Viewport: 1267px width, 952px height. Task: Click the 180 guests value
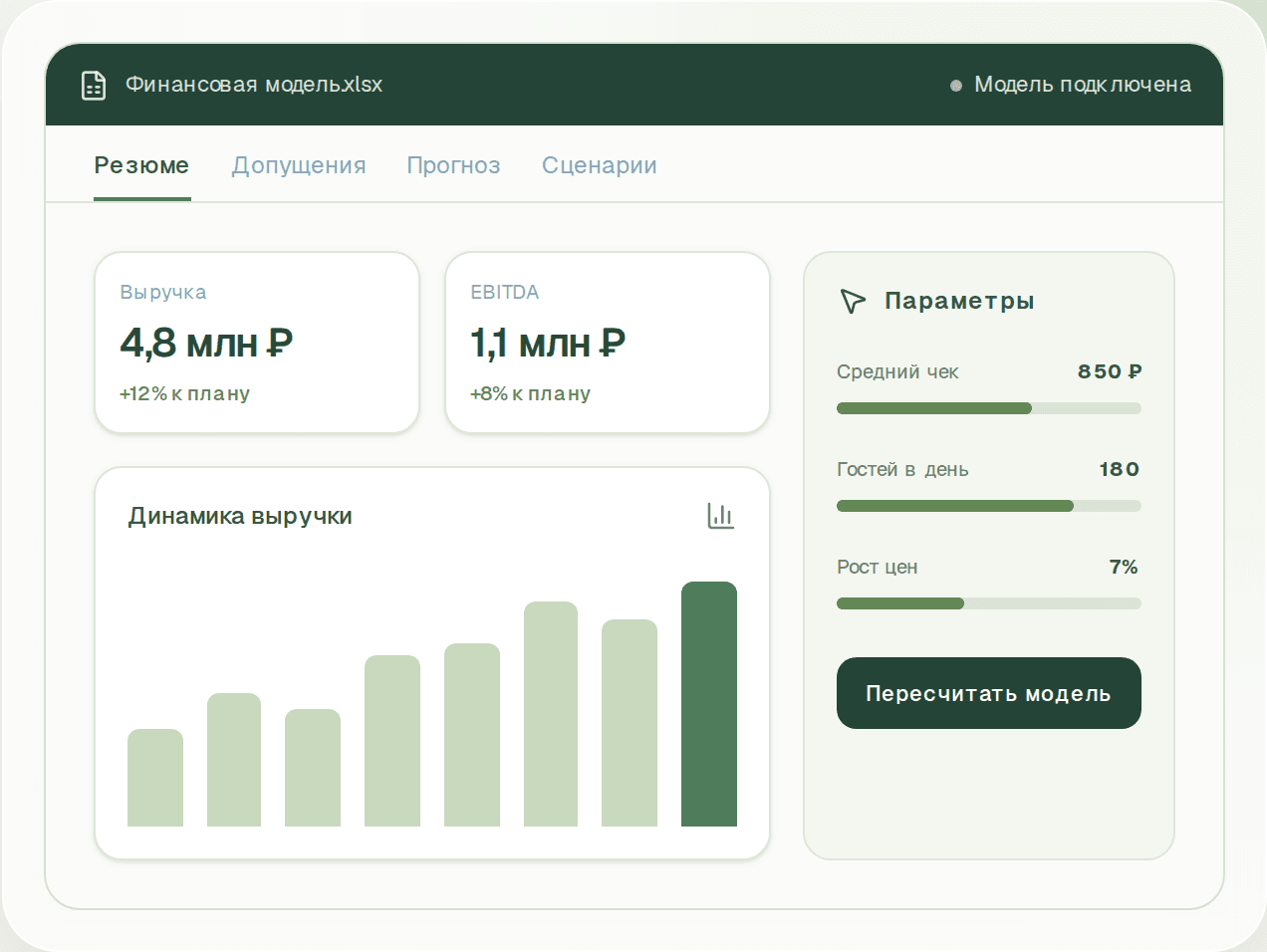point(1120,469)
